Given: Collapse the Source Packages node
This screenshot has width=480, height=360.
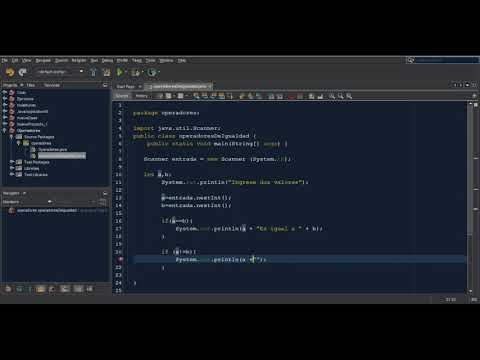Looking at the screenshot, I should click(x=11, y=137).
